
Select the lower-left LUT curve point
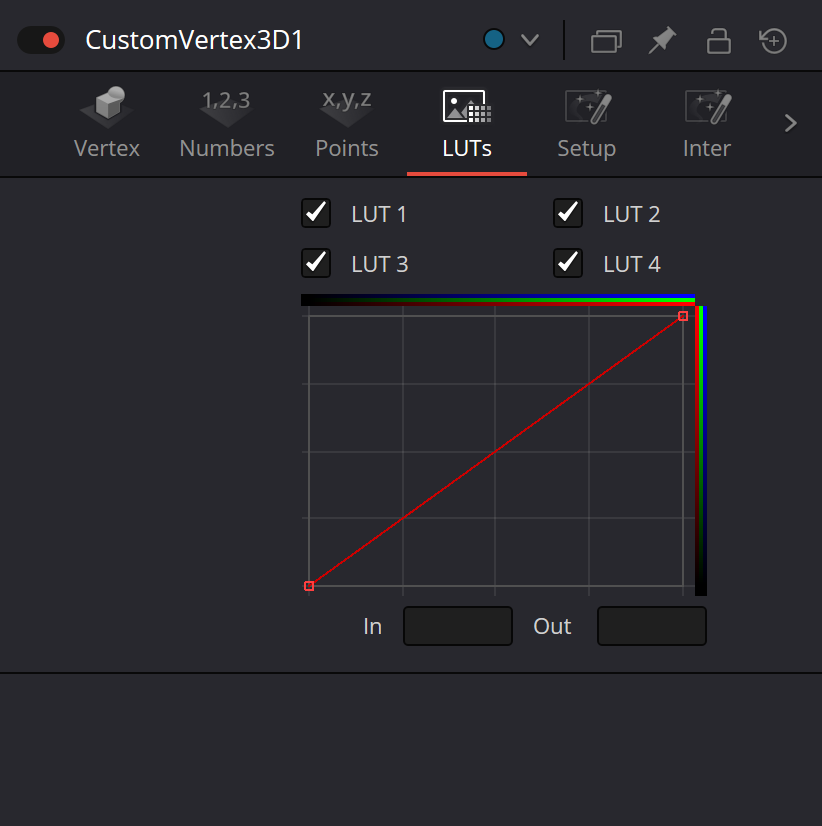(x=309, y=586)
